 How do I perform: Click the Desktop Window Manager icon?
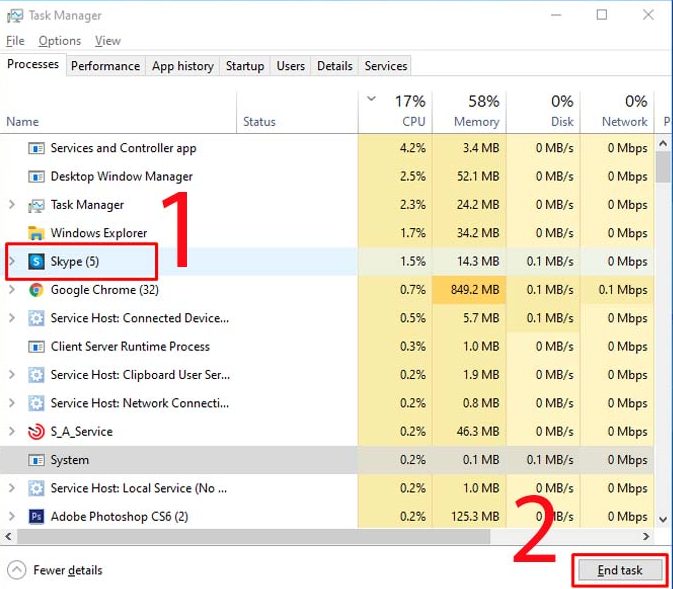[x=37, y=177]
